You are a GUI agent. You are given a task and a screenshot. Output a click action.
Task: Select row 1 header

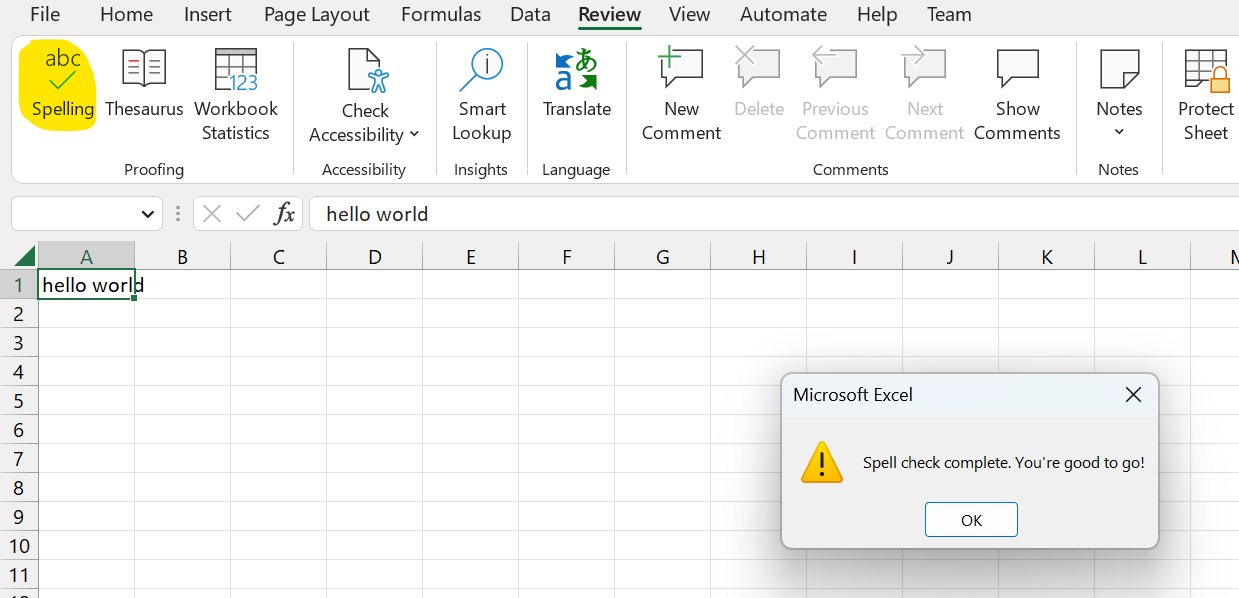tap(18, 285)
